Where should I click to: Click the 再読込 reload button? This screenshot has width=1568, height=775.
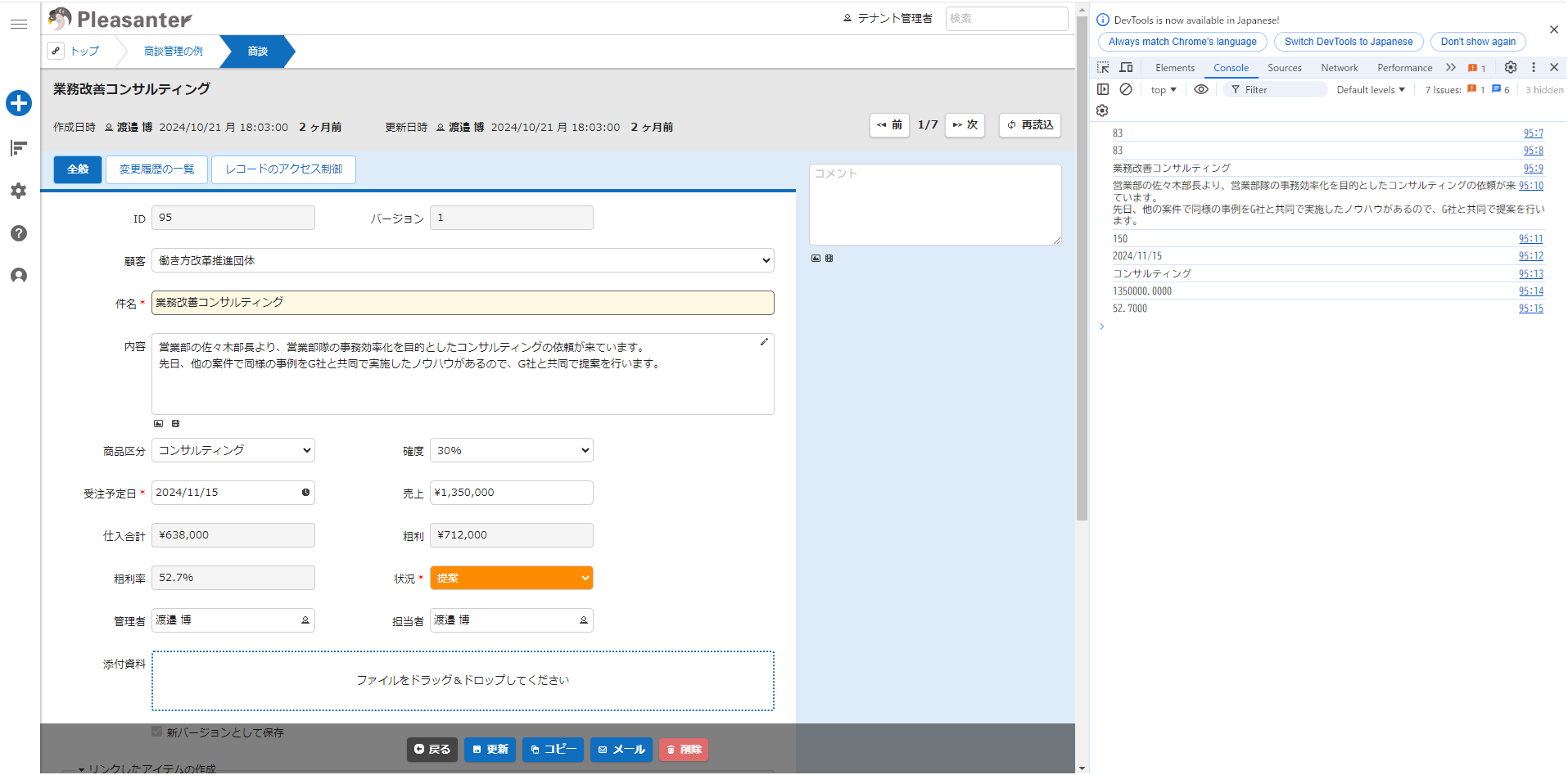pyautogui.click(x=1030, y=125)
